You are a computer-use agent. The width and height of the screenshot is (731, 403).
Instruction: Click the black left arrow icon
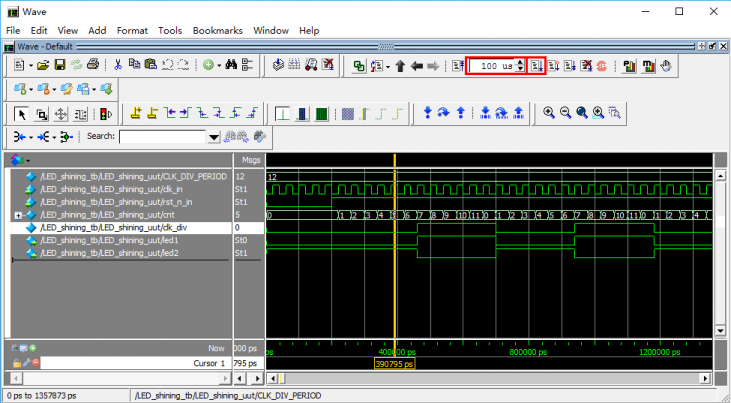point(416,66)
